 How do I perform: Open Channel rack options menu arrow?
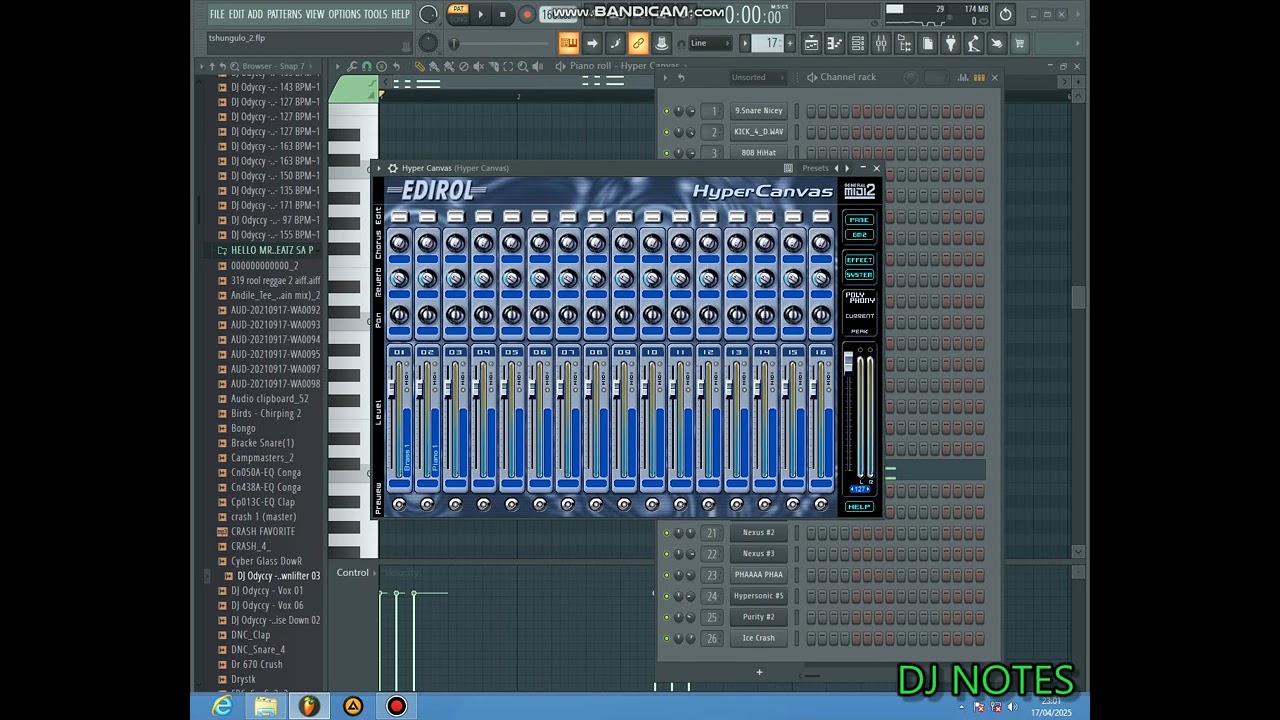665,77
